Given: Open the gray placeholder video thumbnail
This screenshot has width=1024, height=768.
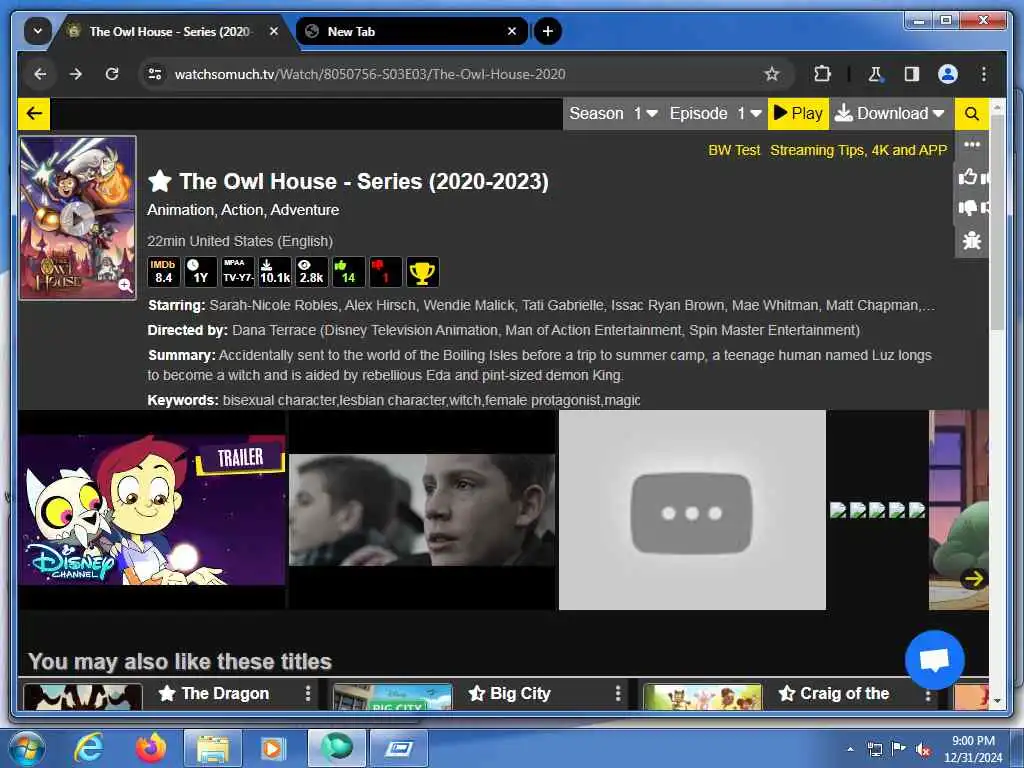Looking at the screenshot, I should pos(692,509).
